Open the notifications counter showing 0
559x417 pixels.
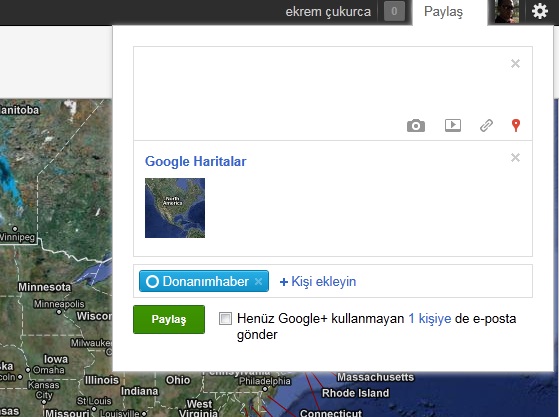coord(394,11)
